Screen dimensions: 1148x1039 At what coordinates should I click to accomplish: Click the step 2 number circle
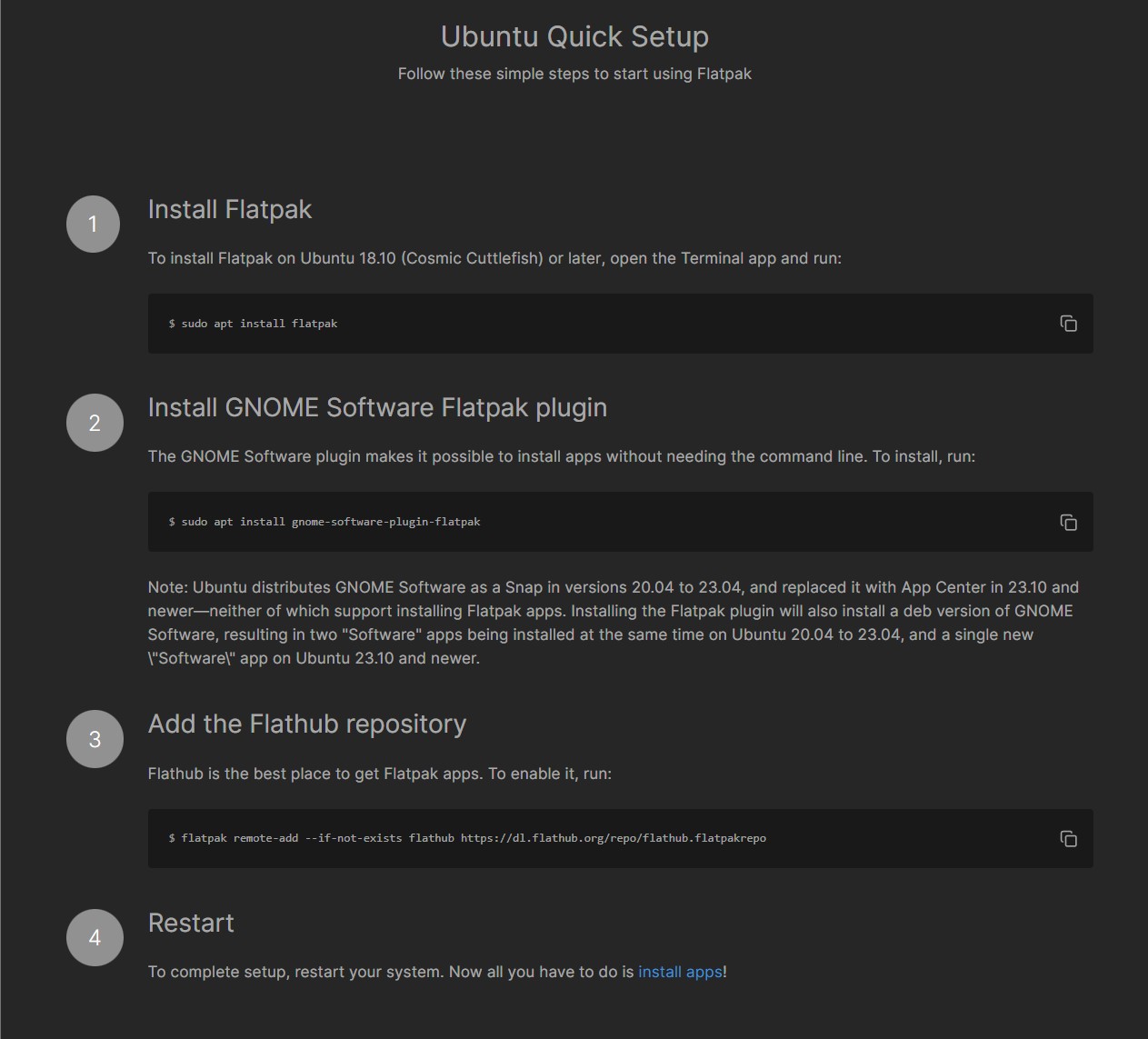pyautogui.click(x=95, y=423)
